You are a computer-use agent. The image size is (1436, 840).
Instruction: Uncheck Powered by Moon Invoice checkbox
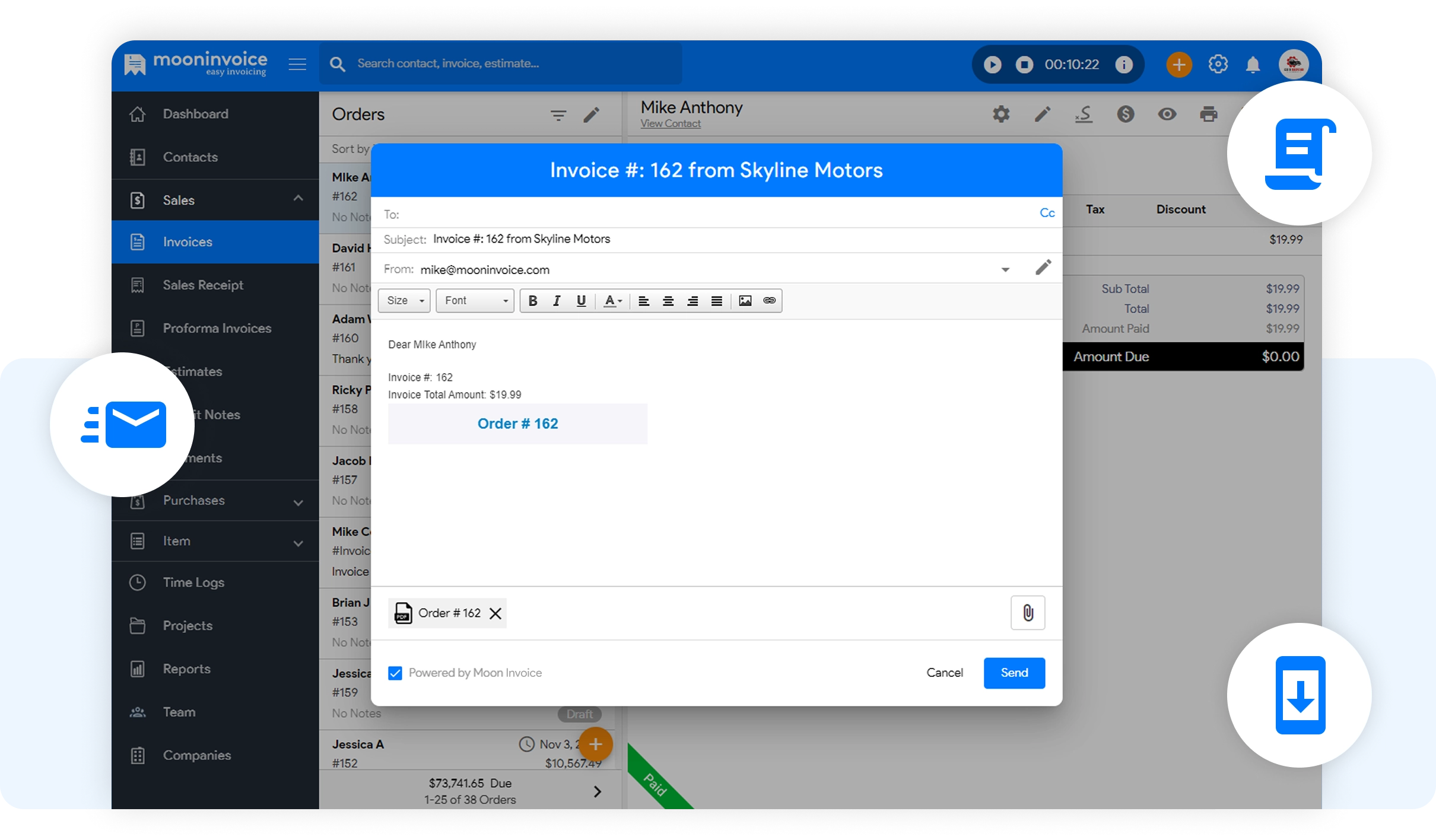[x=395, y=673]
